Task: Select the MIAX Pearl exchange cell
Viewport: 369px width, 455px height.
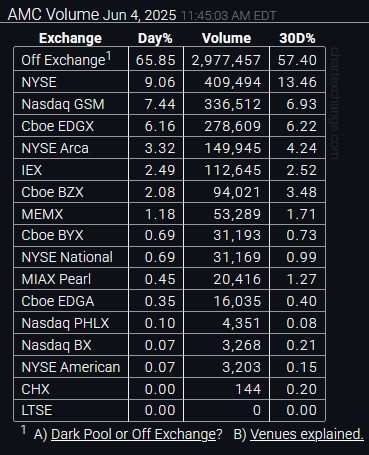Action: click(71, 279)
